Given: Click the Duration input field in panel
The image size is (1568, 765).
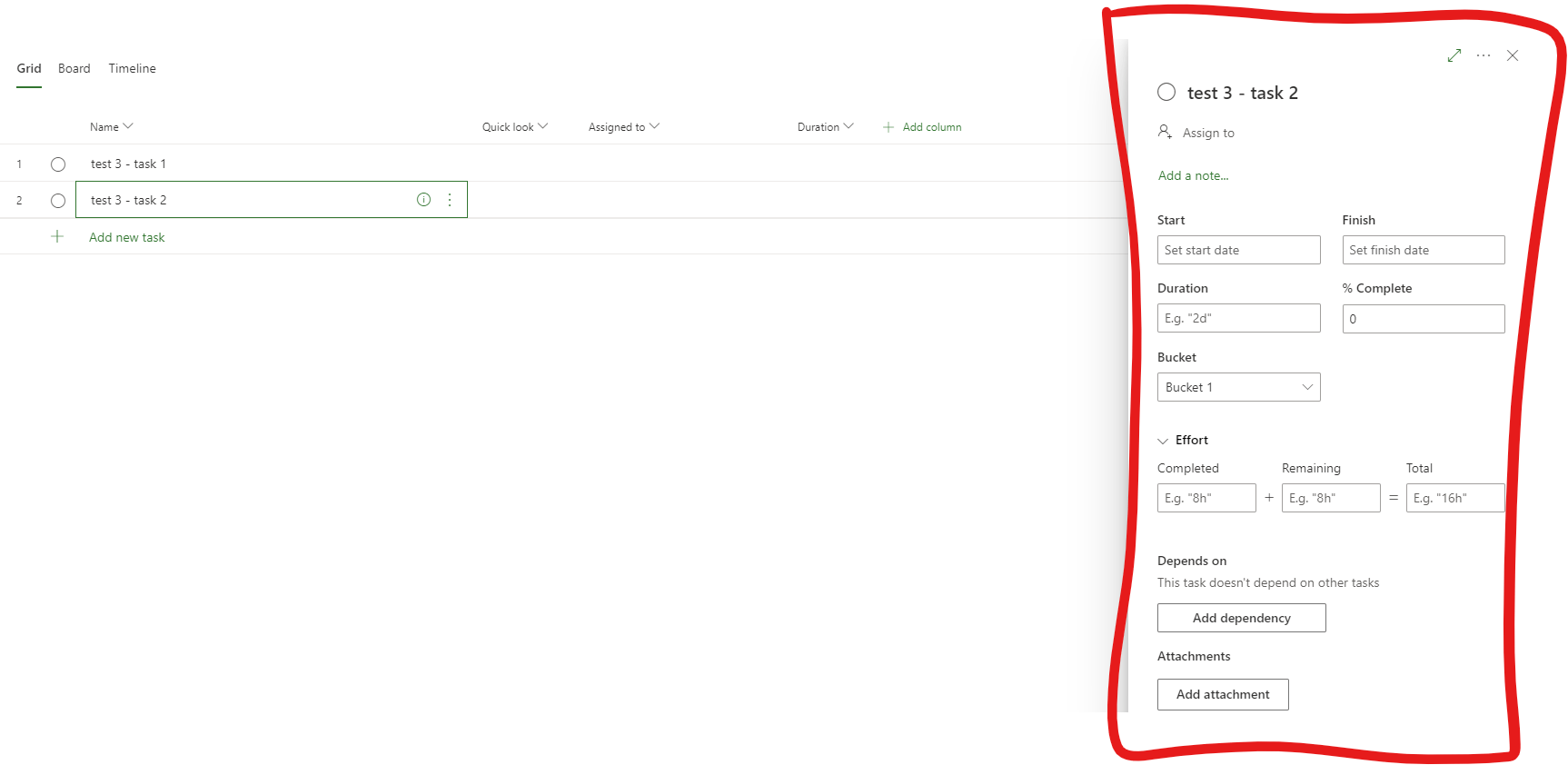Looking at the screenshot, I should 1238,318.
